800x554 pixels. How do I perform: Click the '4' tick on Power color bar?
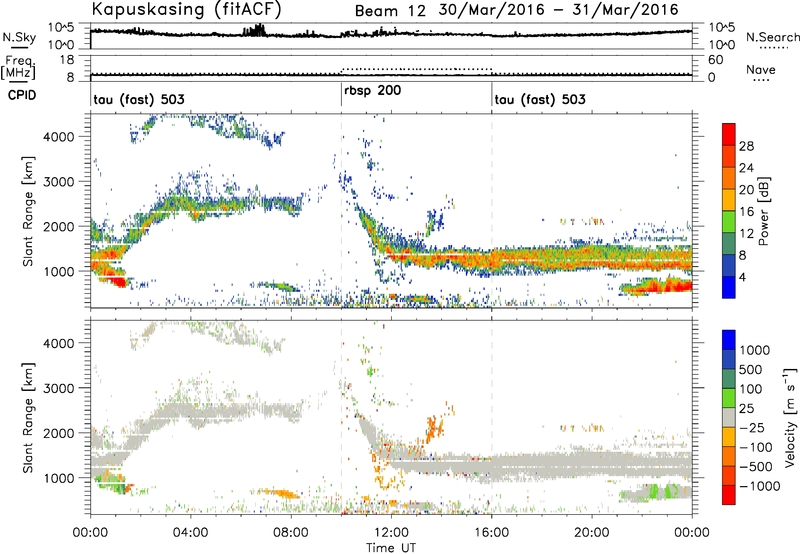pyautogui.click(x=742, y=277)
